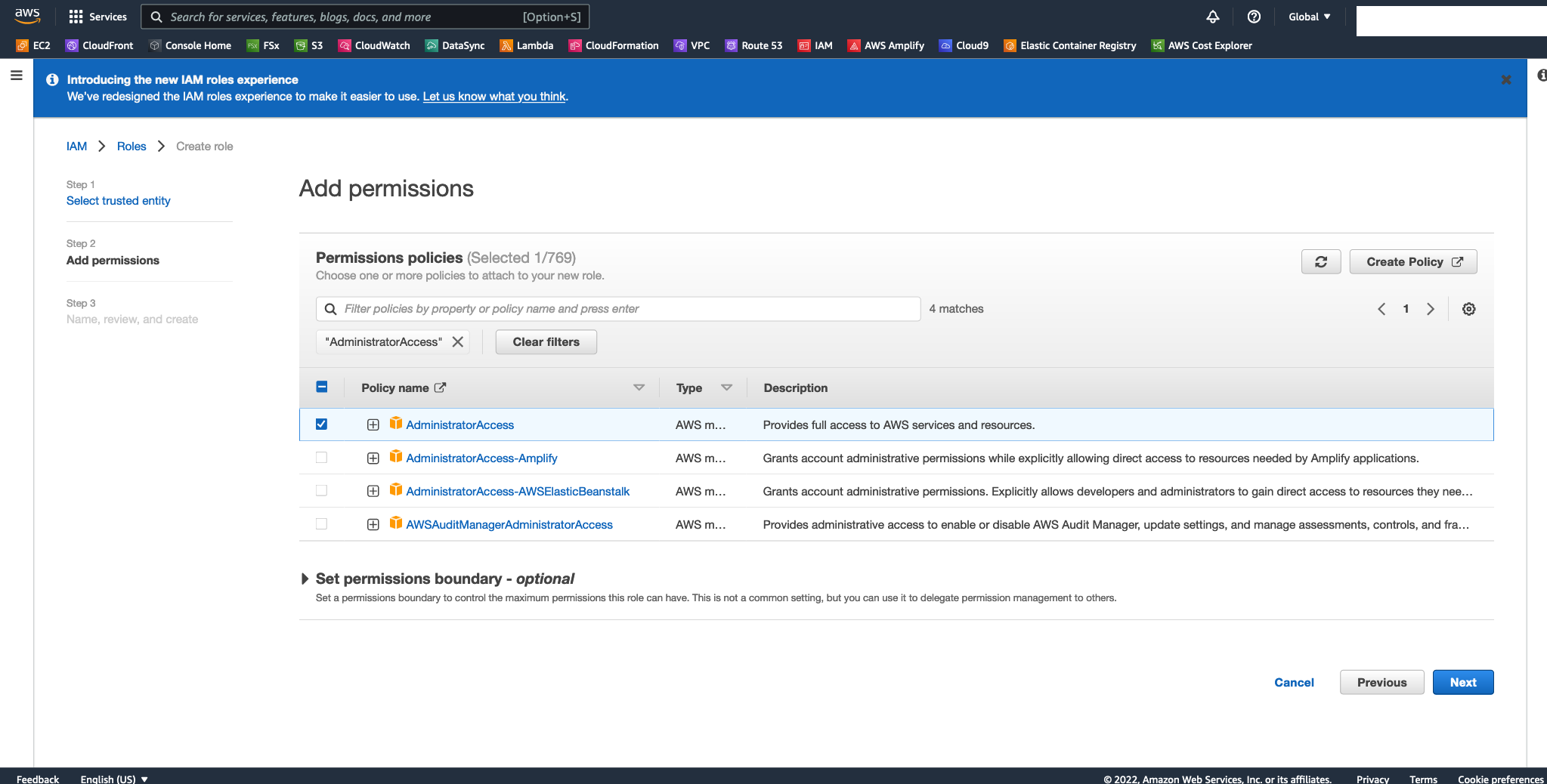Sort by Type column arrow
This screenshot has height=784, width=1547.
point(727,387)
